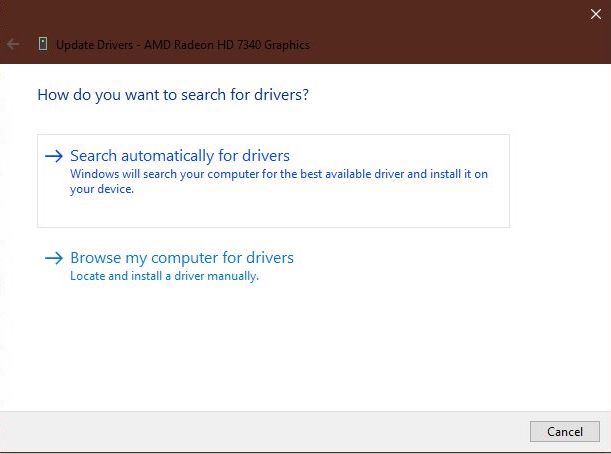Screen dimensions: 611x454
Task: Click the empty white area below Browse option
Action: [300, 350]
